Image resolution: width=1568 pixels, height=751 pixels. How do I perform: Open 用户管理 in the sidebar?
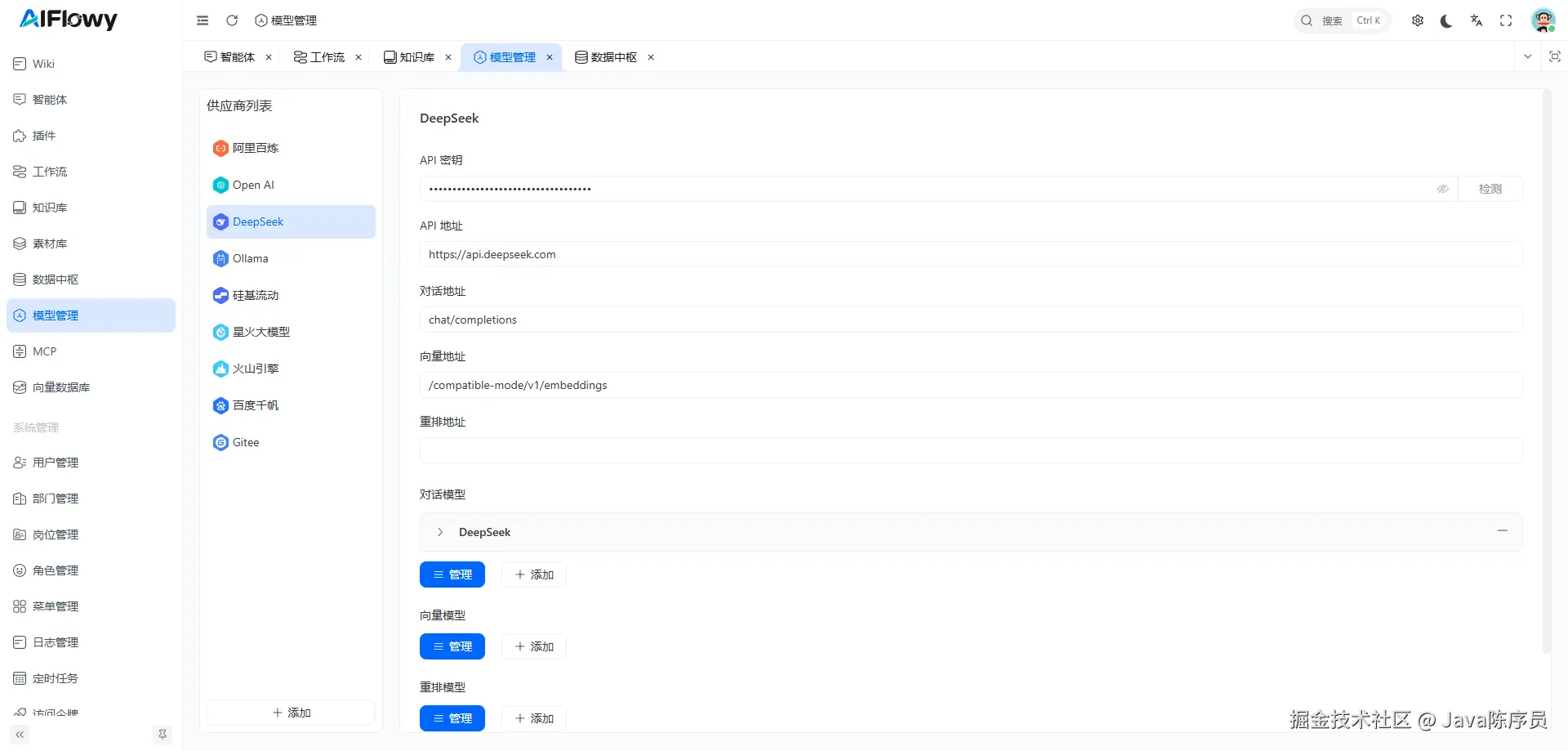pyautogui.click(x=91, y=463)
